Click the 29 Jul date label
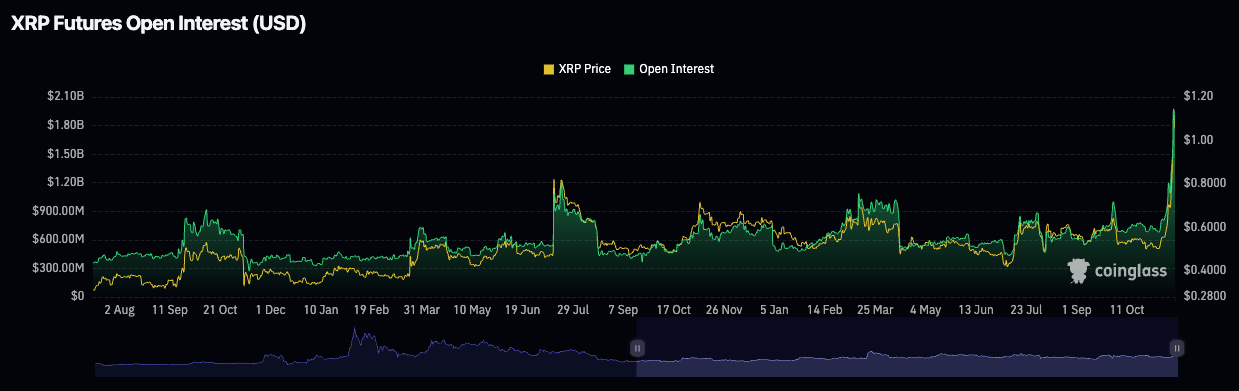This screenshot has width=1239, height=391. [573, 311]
